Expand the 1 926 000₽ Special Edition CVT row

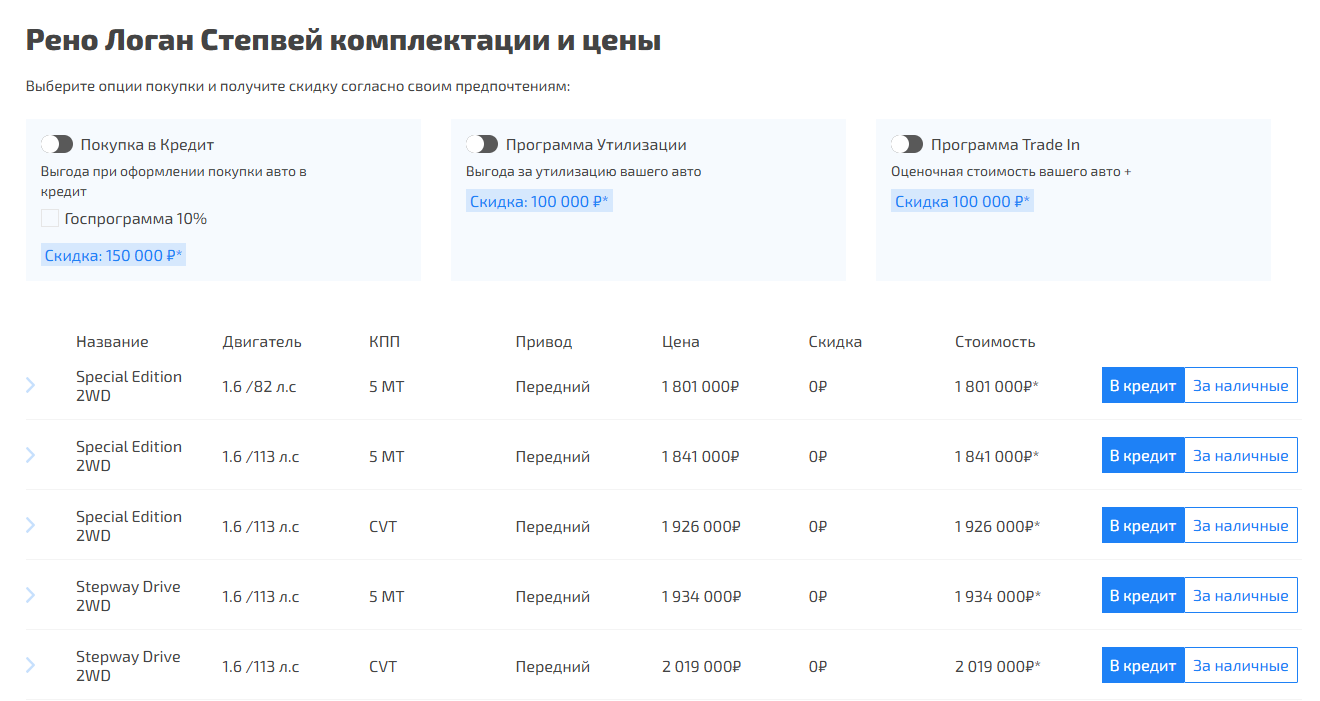[30, 525]
